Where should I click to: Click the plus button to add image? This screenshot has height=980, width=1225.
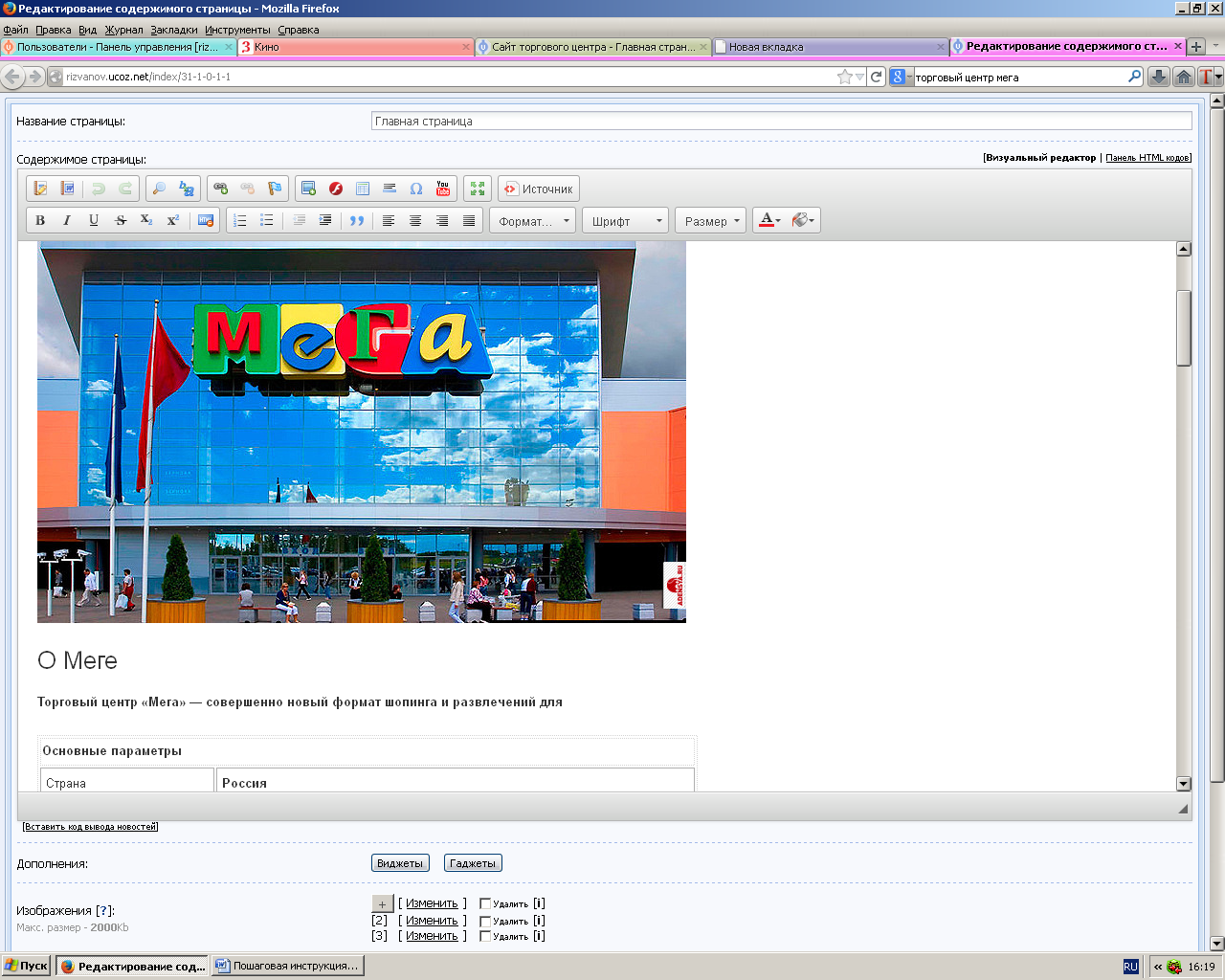tap(382, 903)
